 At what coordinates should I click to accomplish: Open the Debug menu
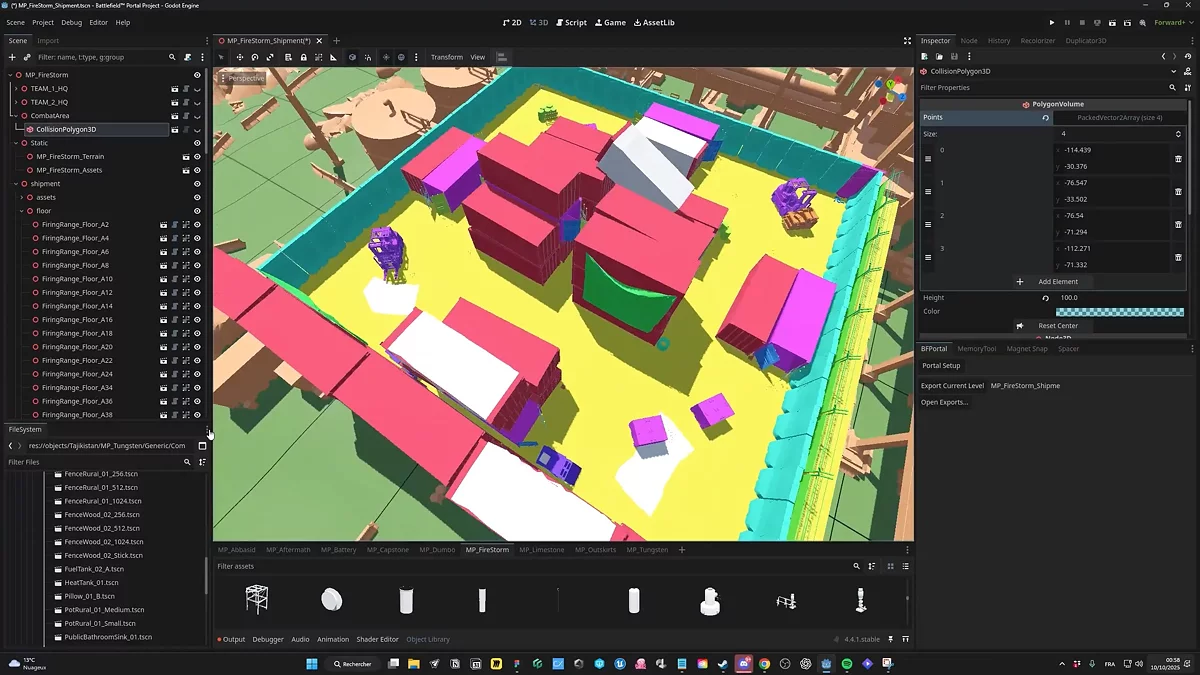72,22
